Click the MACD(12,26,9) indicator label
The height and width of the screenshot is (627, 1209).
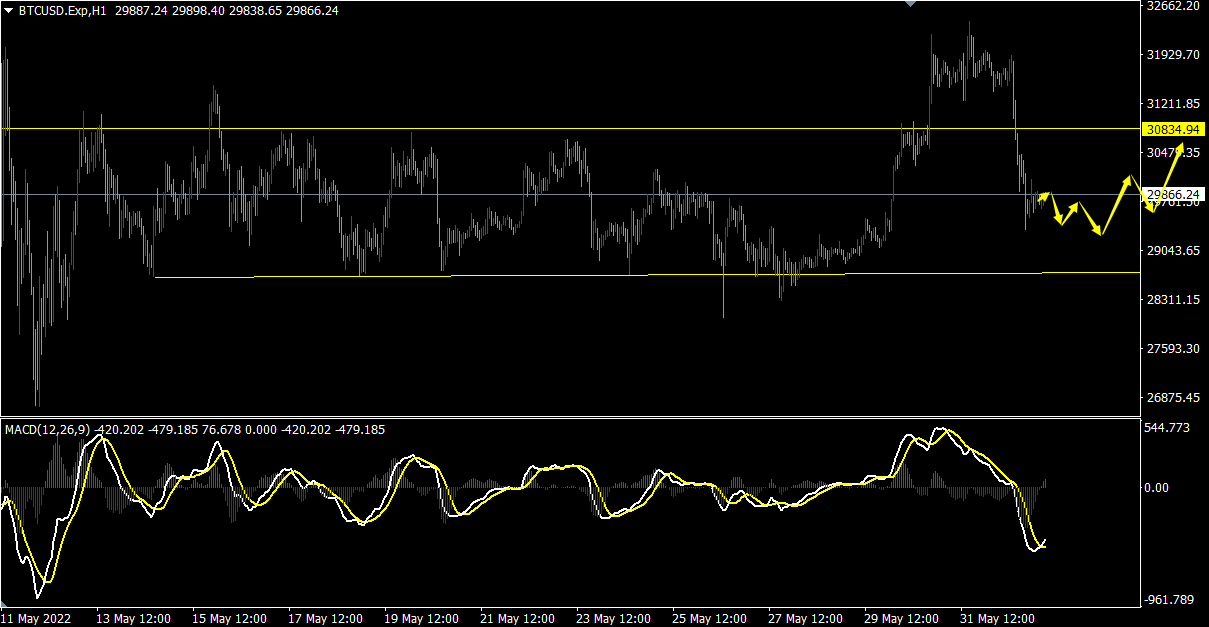point(47,430)
